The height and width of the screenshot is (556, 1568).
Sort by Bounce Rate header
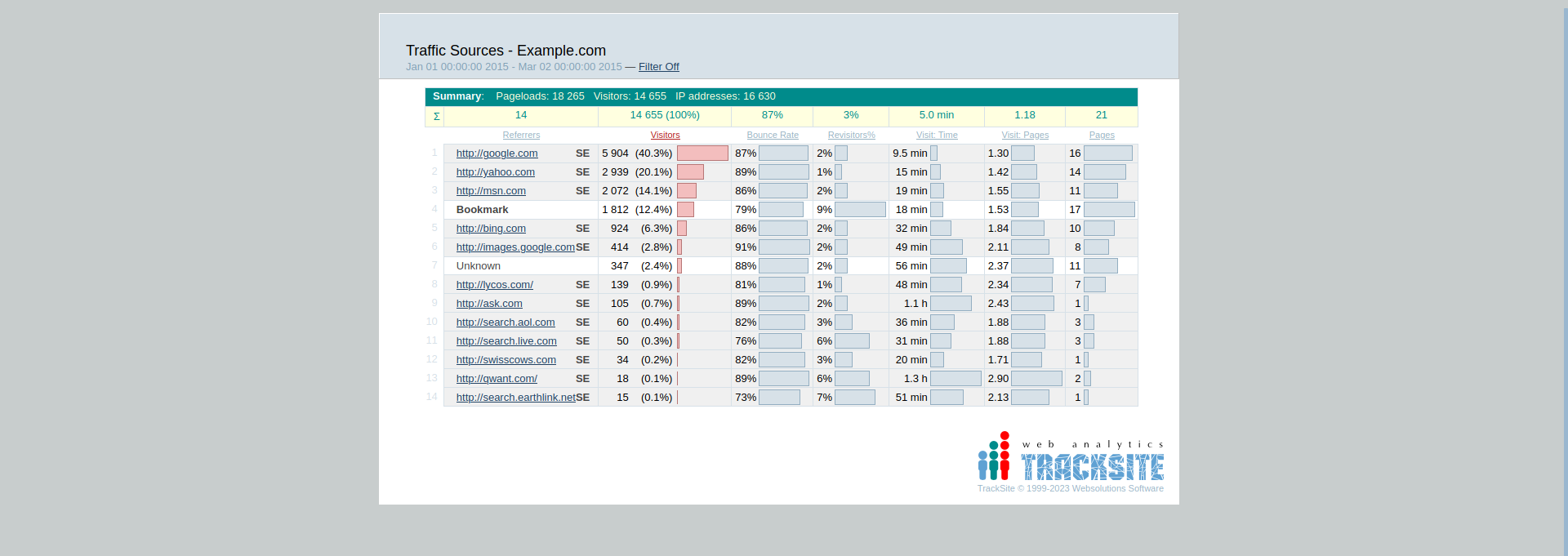[772, 135]
